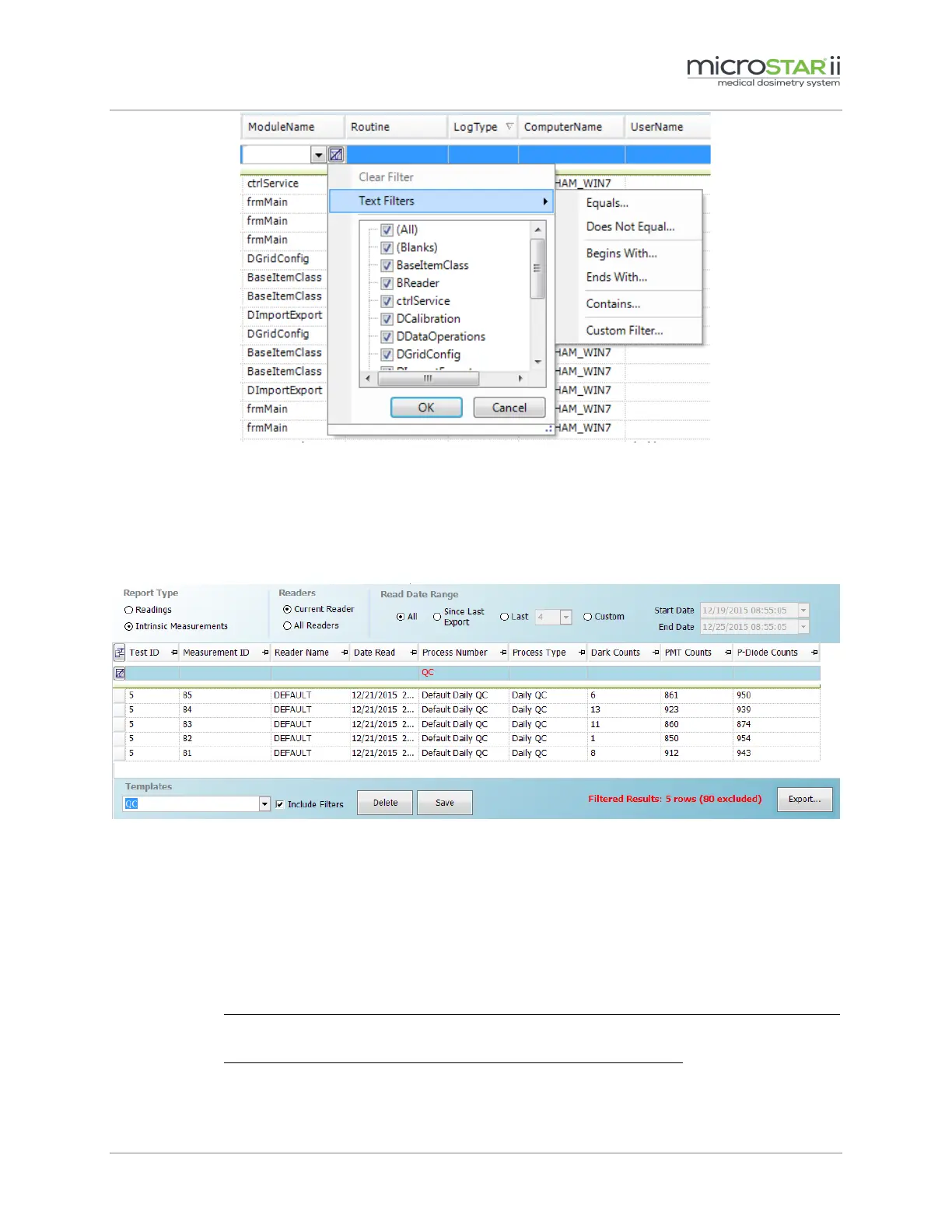The width and height of the screenshot is (952, 1232).
Task: Click the filter list horizontal scrollbar thumb
Action: [x=428, y=379]
